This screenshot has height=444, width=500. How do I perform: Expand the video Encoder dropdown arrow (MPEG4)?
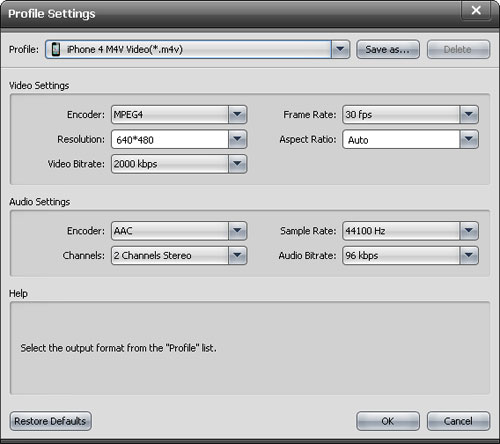(237, 115)
